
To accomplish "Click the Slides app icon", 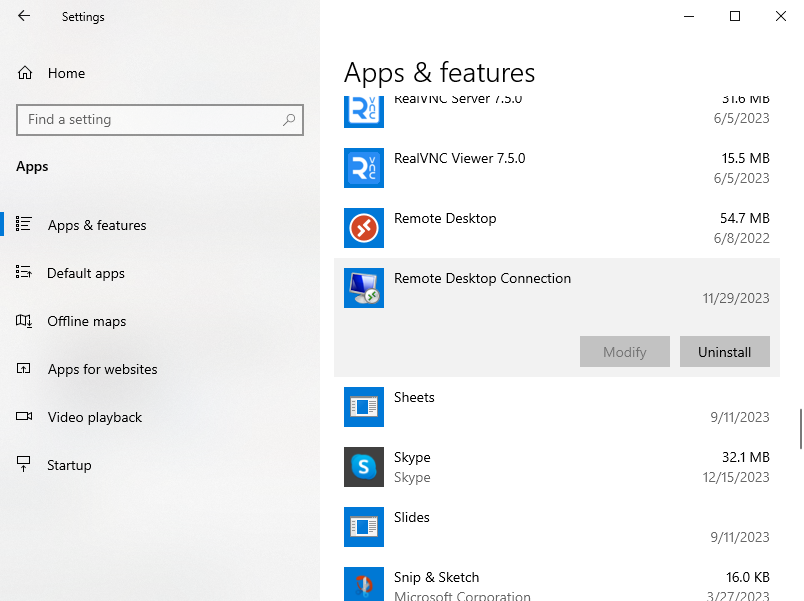I will (x=363, y=527).
